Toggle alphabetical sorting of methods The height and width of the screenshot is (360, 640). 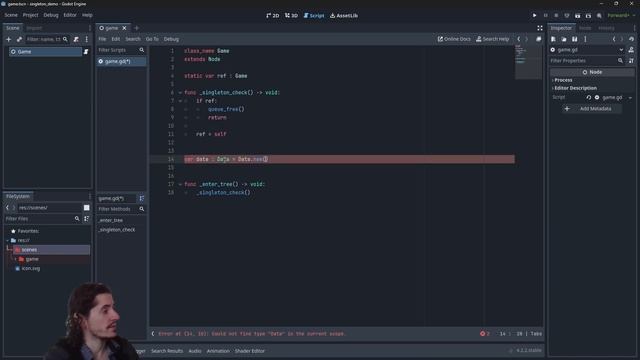142,198
